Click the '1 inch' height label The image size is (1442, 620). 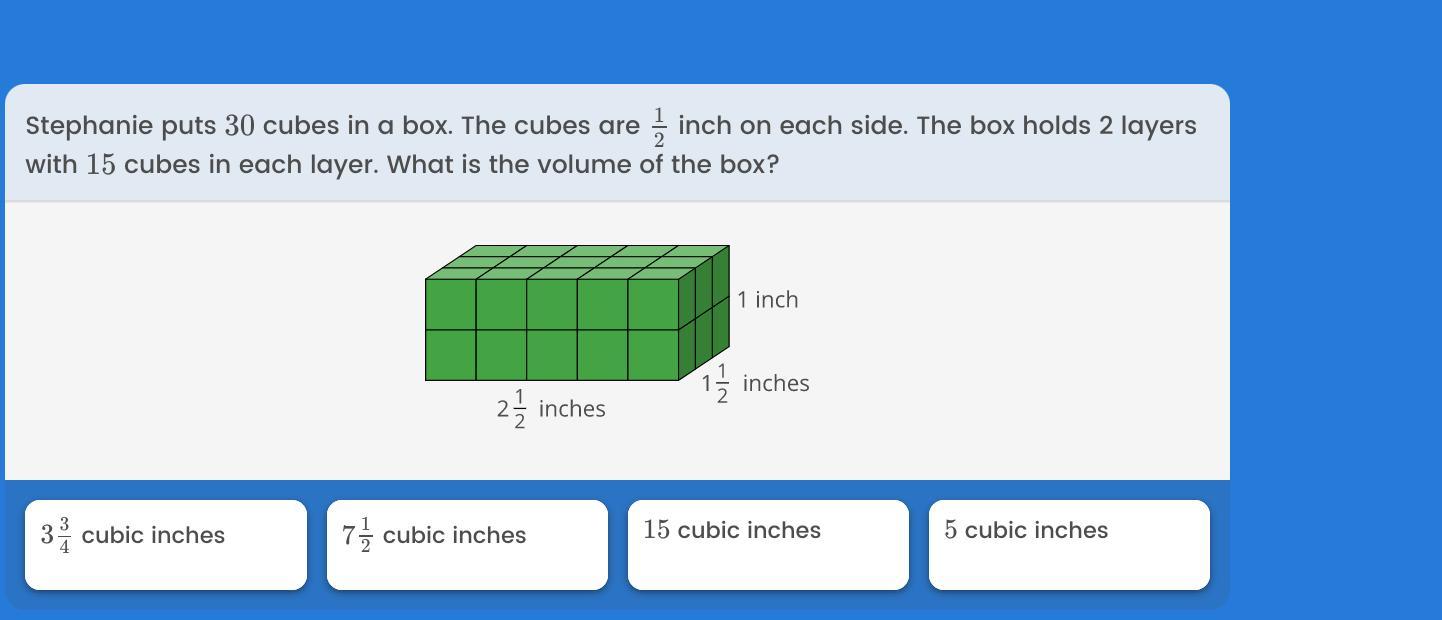768,299
